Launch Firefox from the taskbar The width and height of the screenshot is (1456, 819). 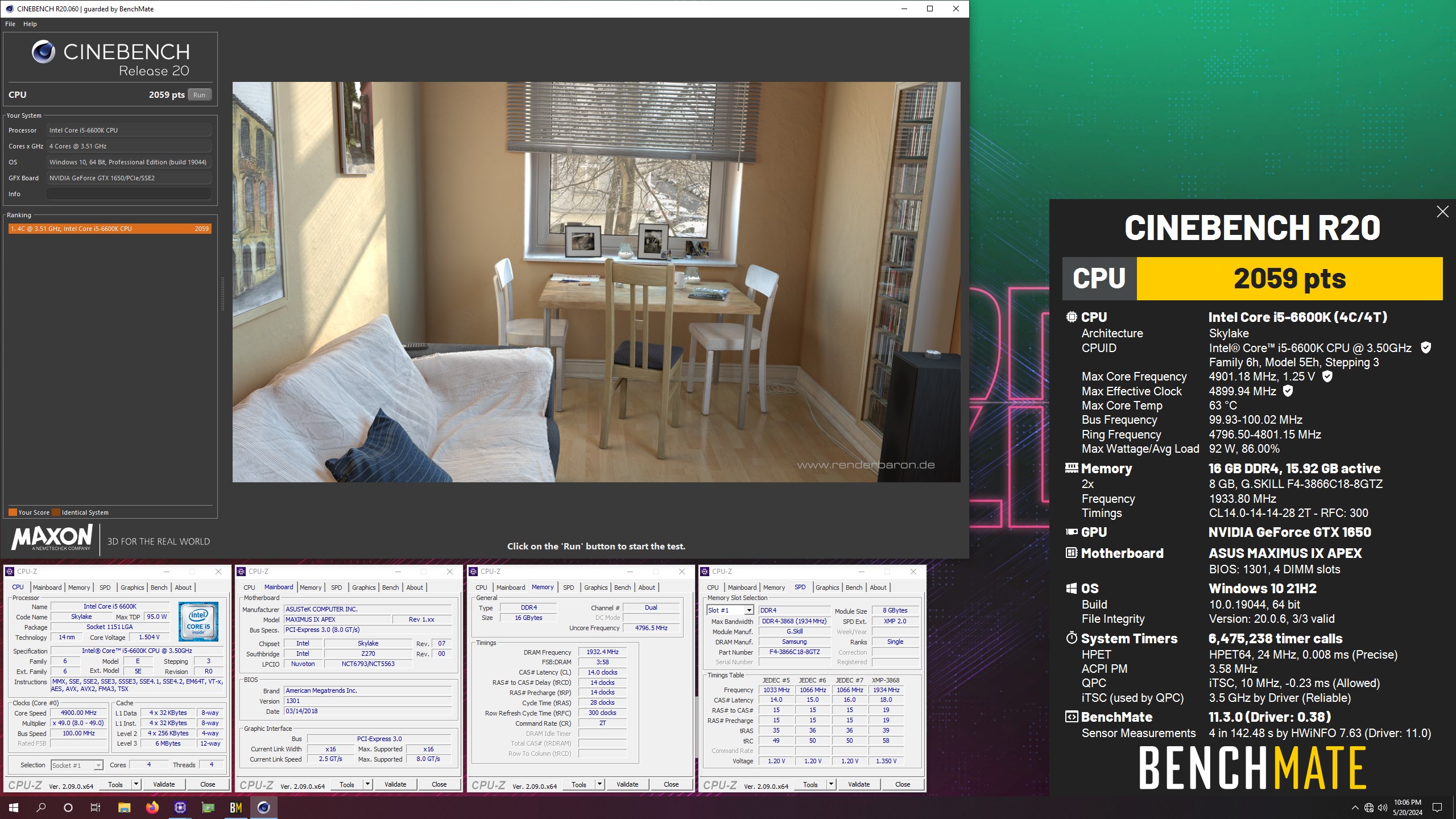point(152,807)
